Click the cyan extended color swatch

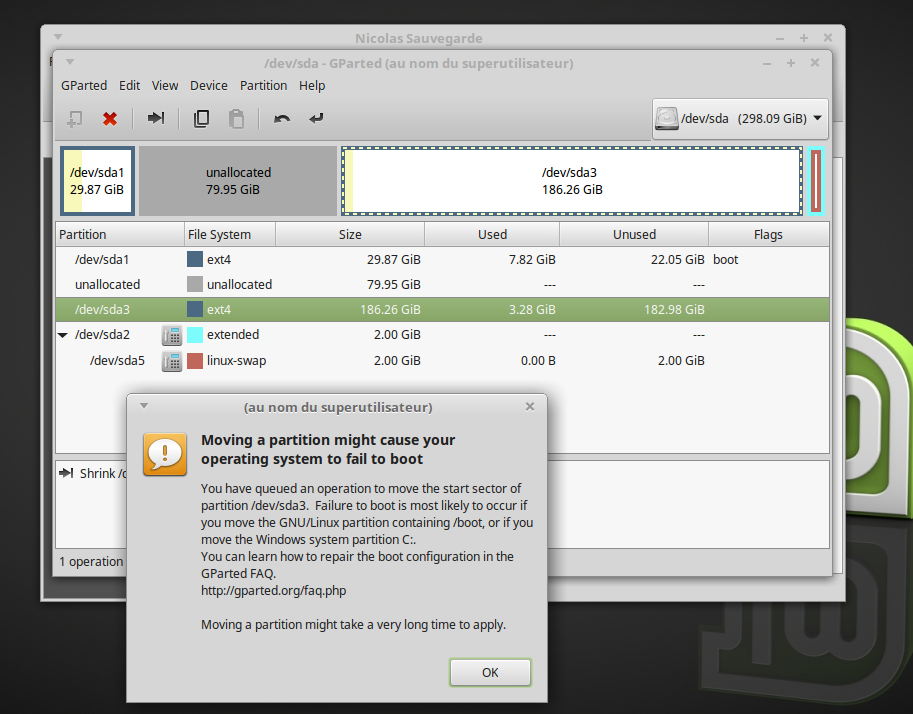click(194, 335)
